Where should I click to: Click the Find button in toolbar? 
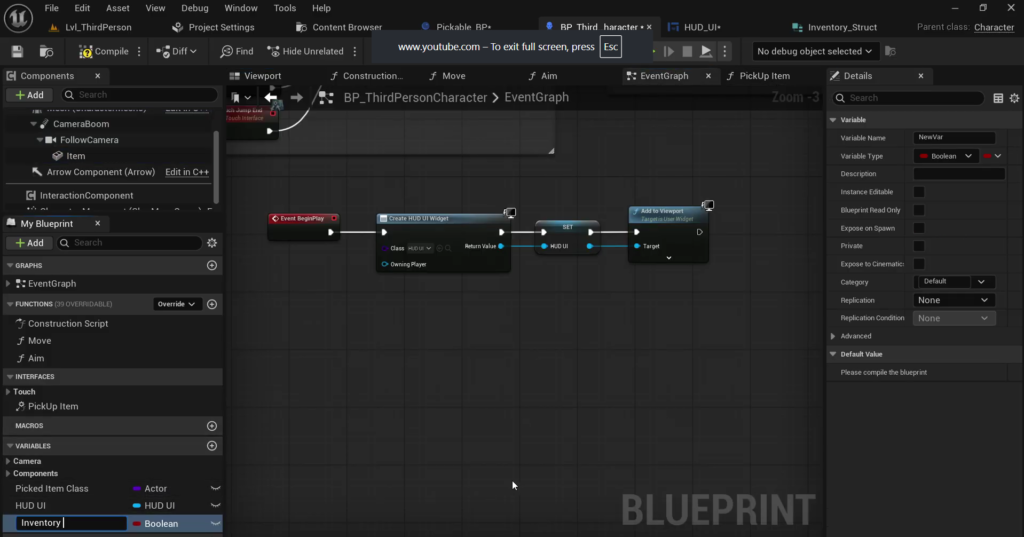(x=236, y=51)
